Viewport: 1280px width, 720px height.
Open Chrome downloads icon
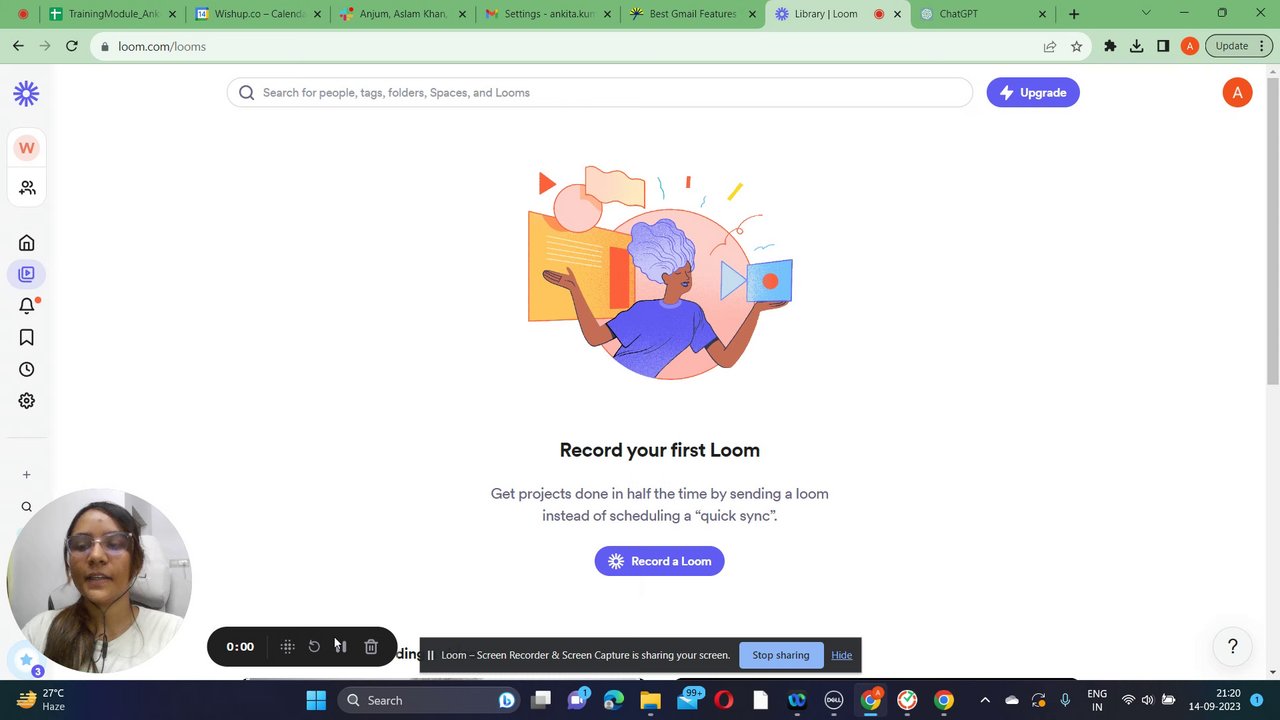point(1137,46)
